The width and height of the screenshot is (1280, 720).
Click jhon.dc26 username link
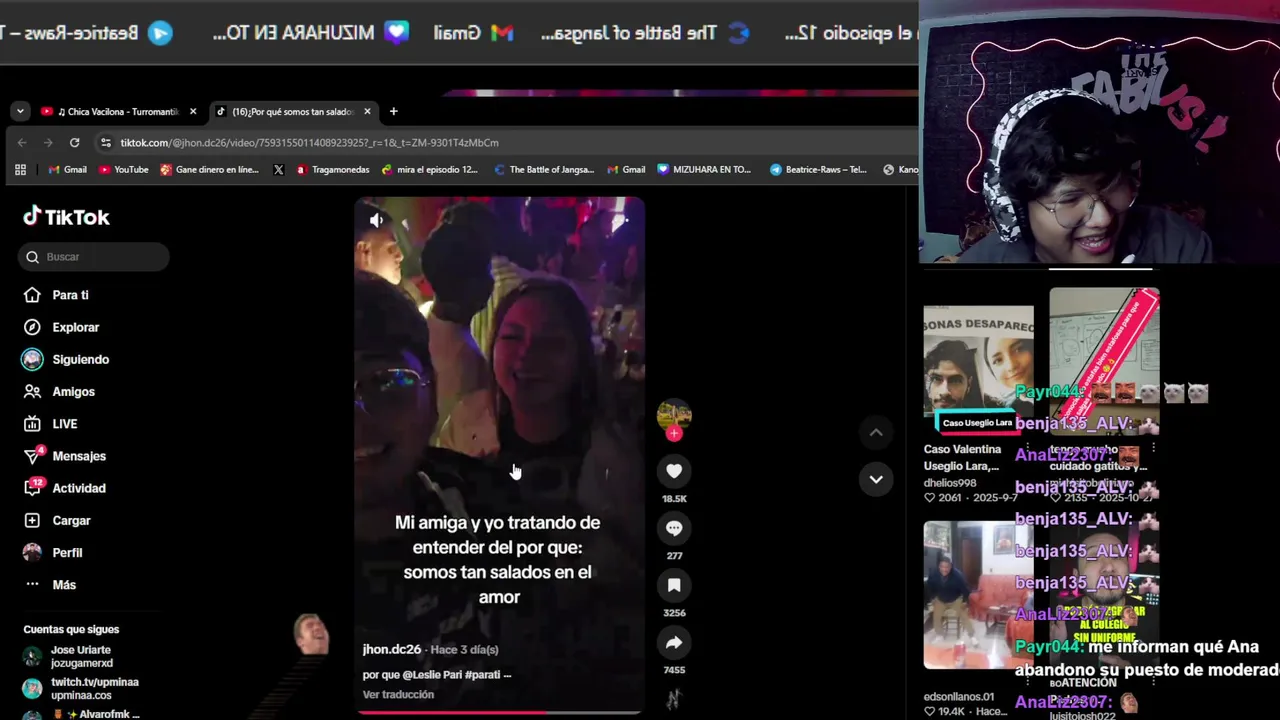[x=392, y=649]
